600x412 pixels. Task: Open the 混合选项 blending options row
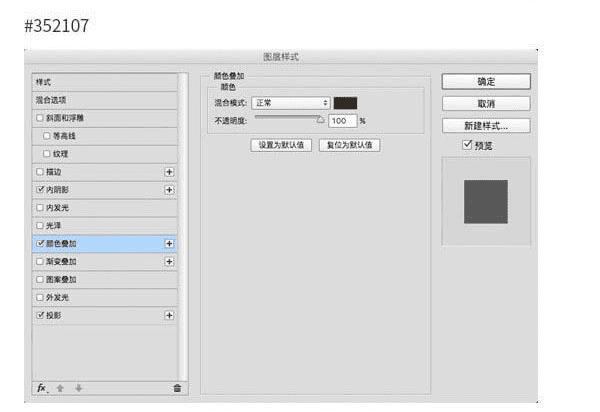tap(105, 100)
